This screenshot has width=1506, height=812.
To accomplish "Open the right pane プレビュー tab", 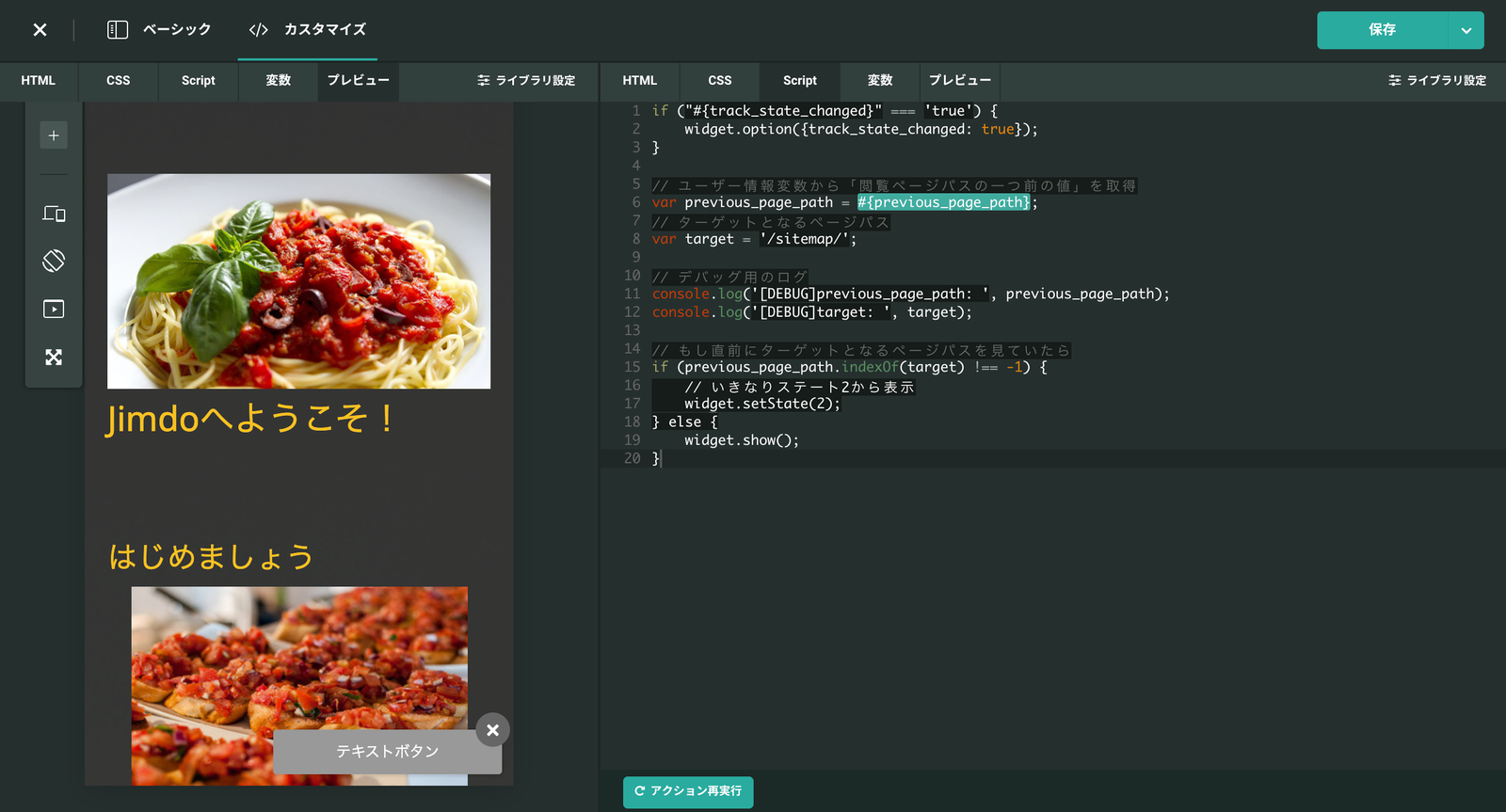I will [960, 81].
